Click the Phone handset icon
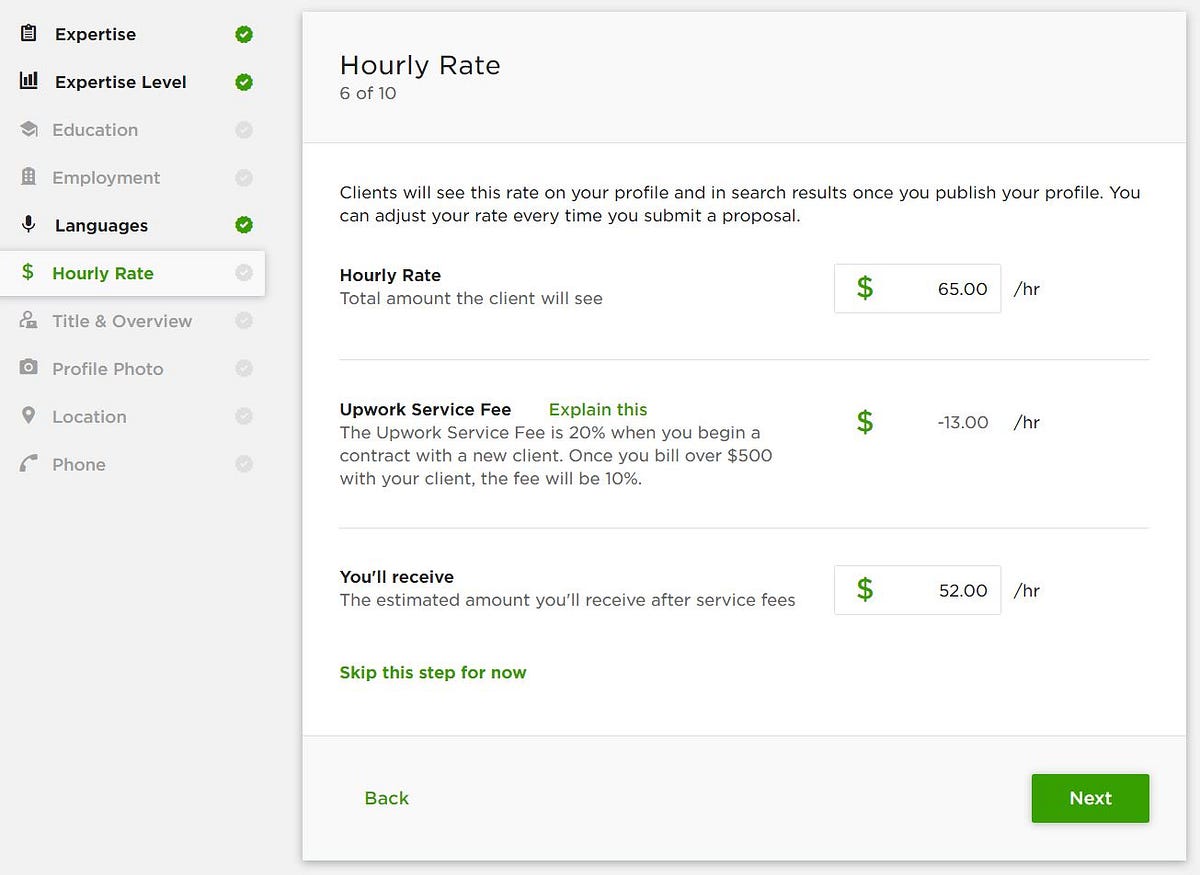This screenshot has width=1200, height=875. pyautogui.click(x=28, y=464)
